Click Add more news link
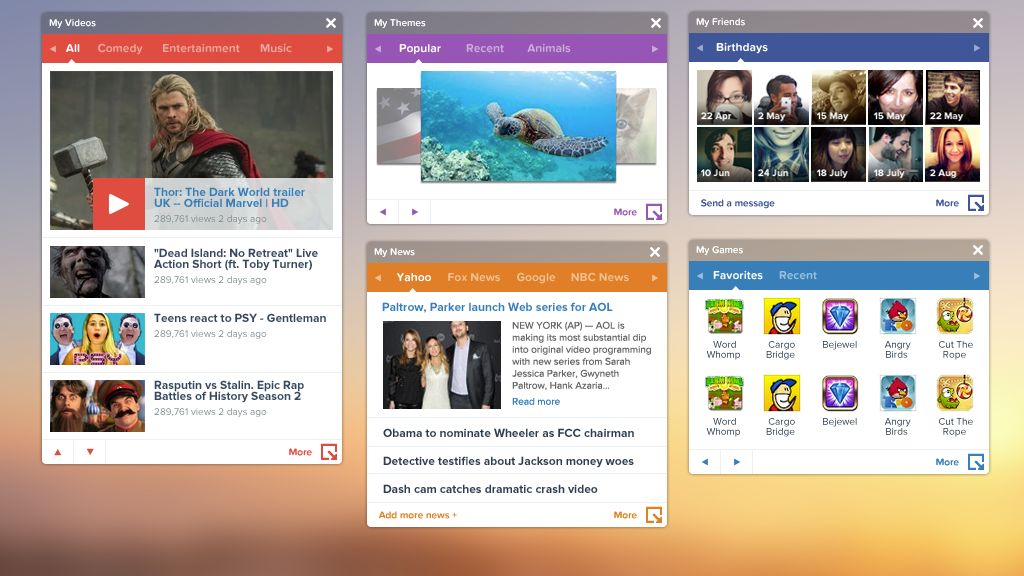The image size is (1024, 576). pos(417,515)
